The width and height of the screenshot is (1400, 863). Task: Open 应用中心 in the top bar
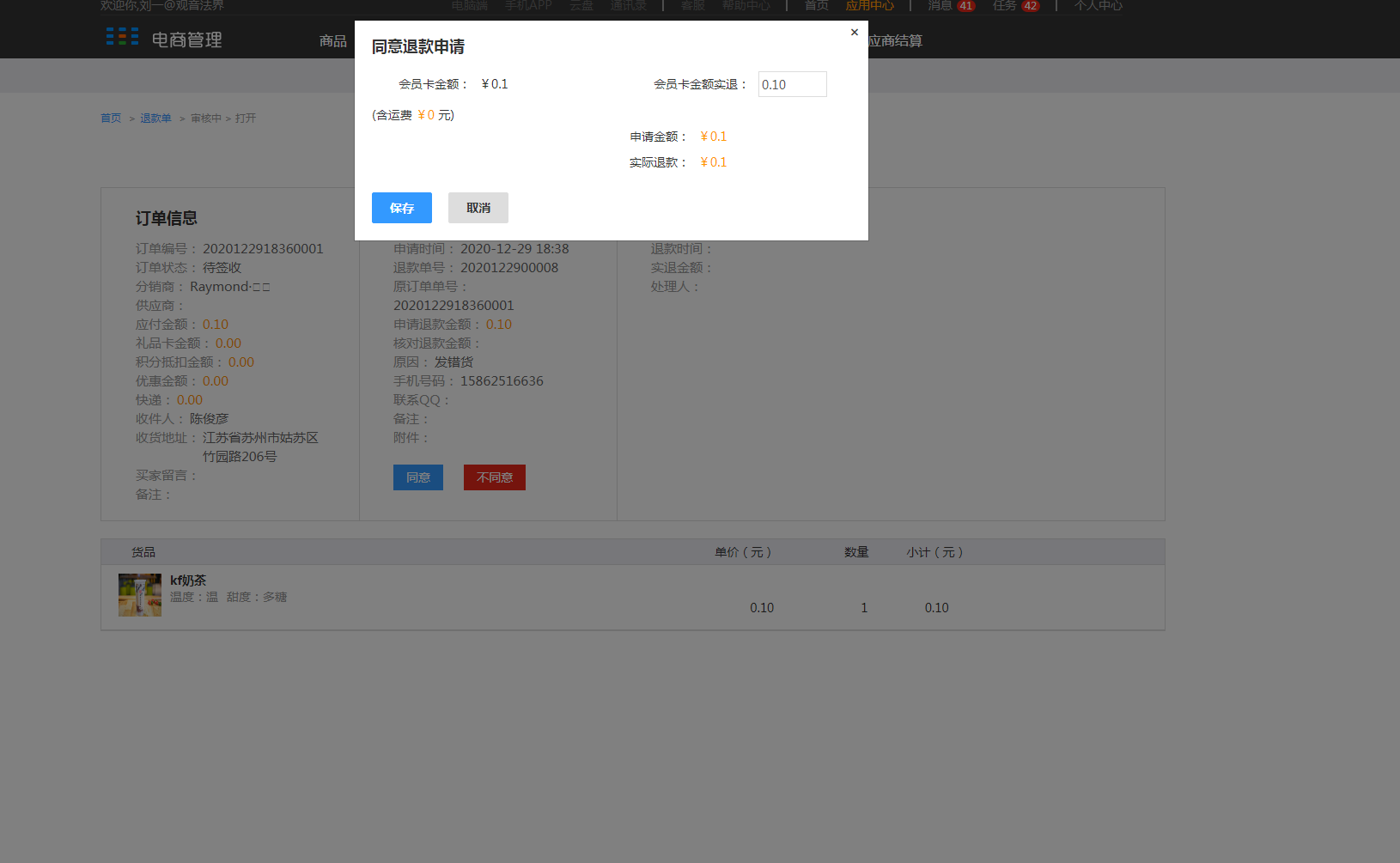coord(870,5)
